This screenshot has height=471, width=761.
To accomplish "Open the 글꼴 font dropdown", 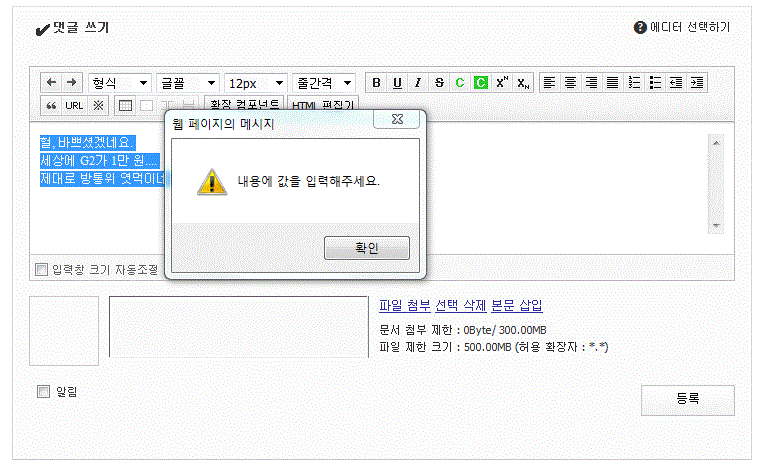I will [x=188, y=83].
